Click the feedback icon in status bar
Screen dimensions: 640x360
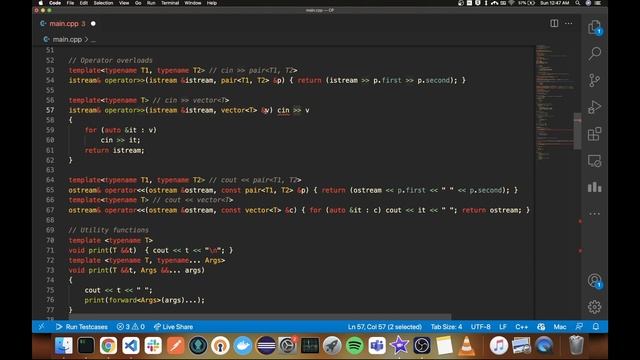(579, 327)
